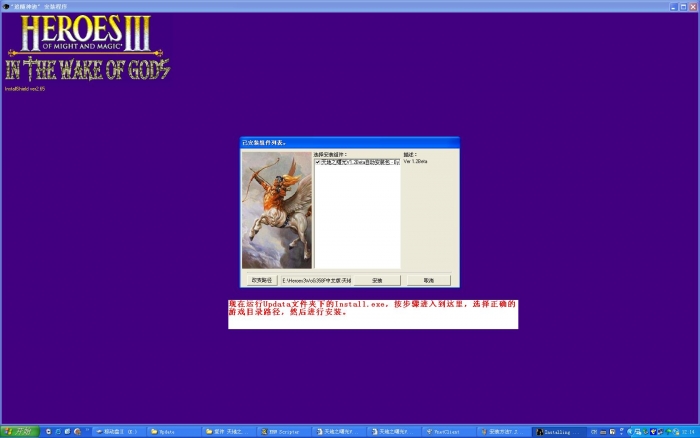This screenshot has width=700, height=438.
Task: Click the 取消 cancel button
Action: coord(429,280)
